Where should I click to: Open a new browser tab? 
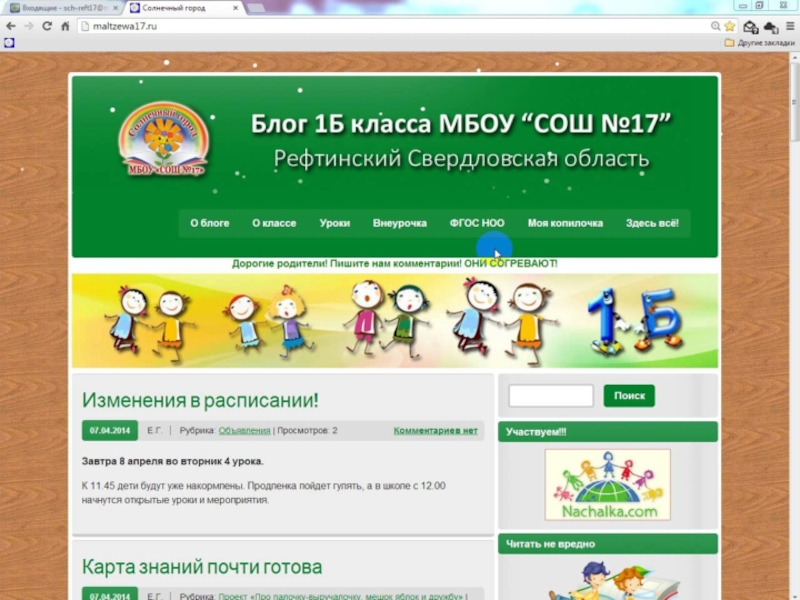256,8
